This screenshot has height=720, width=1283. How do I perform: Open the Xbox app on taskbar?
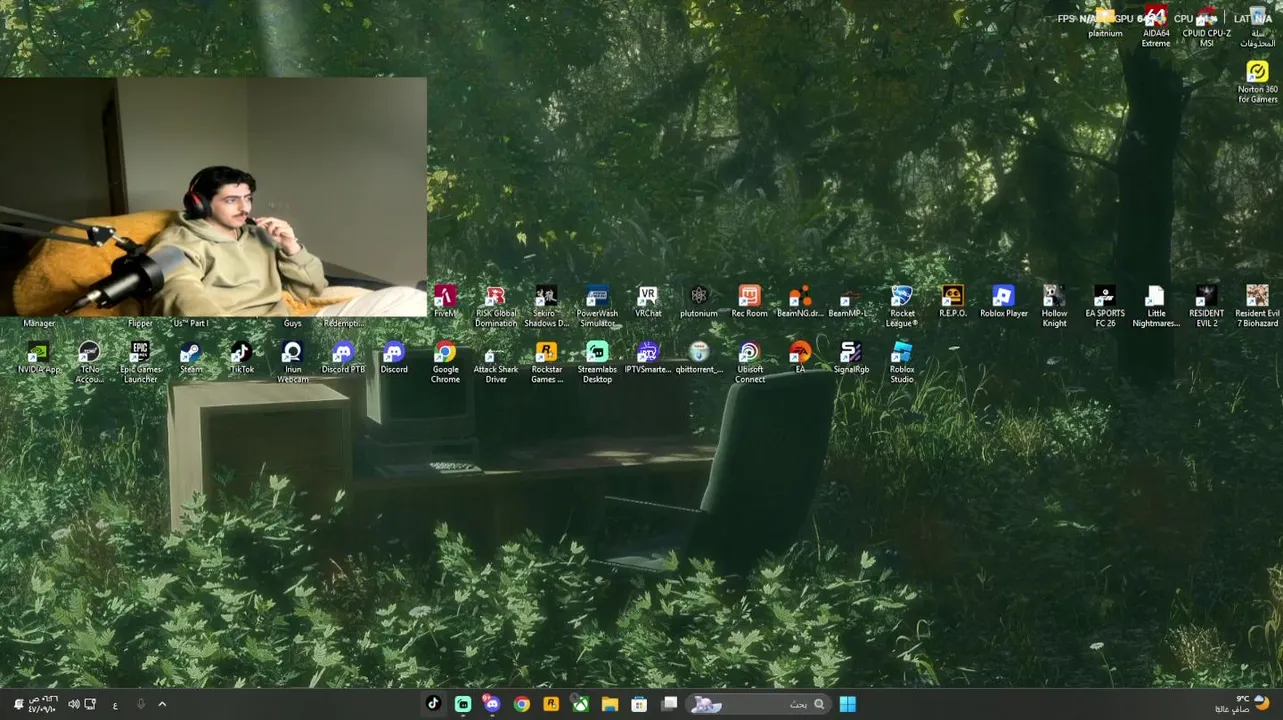point(580,704)
